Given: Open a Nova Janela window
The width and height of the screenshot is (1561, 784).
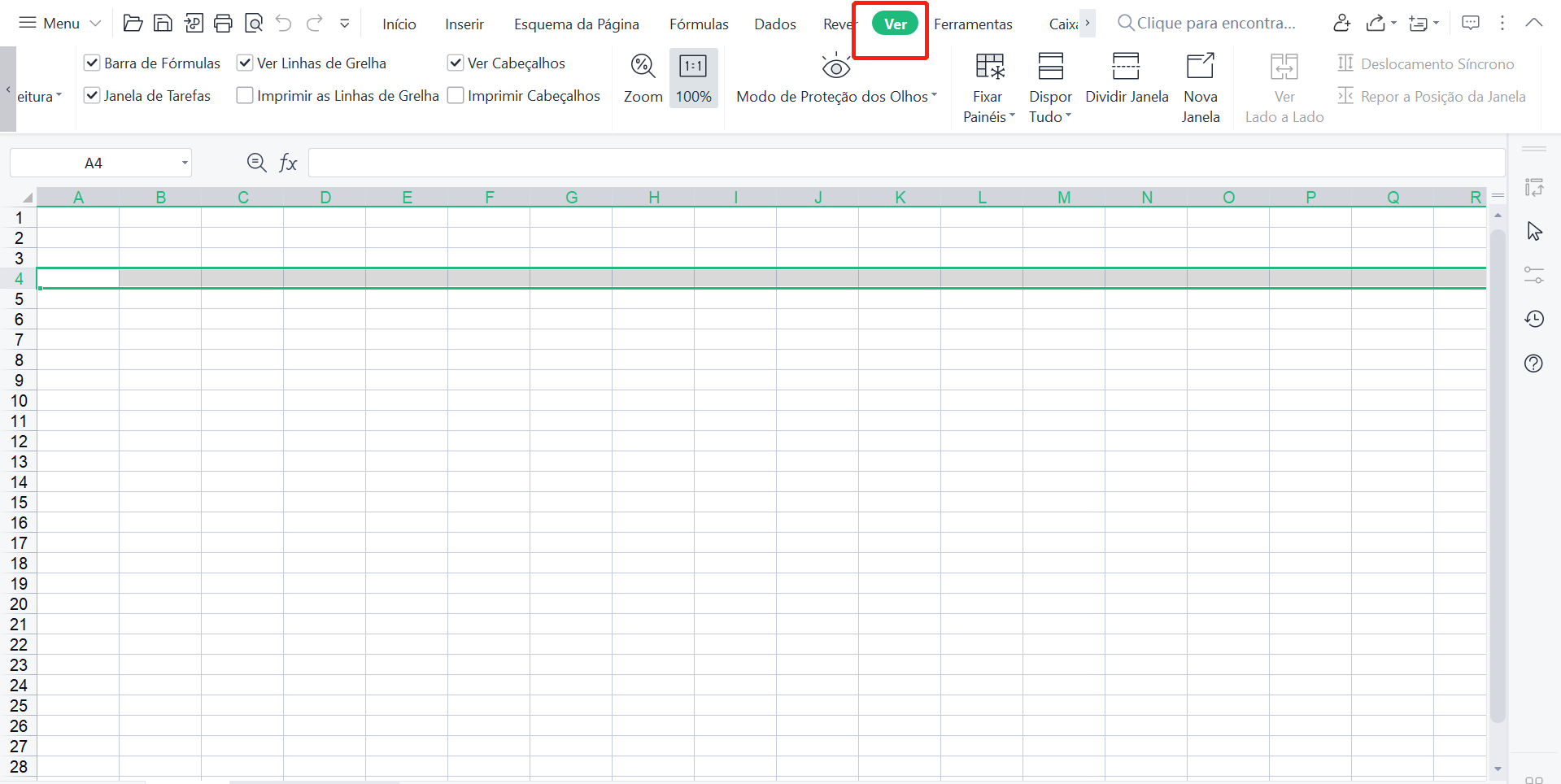Looking at the screenshot, I should tap(1200, 66).
